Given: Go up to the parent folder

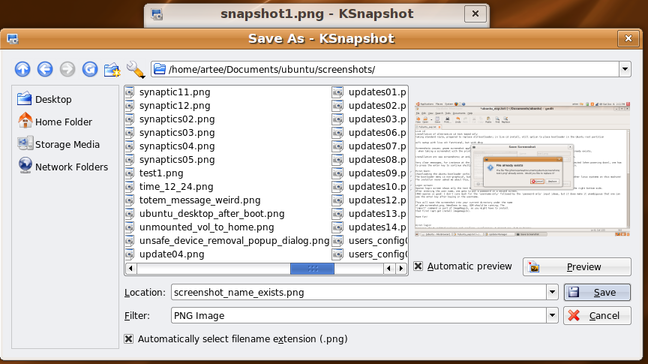Looking at the screenshot, I should coord(23,69).
